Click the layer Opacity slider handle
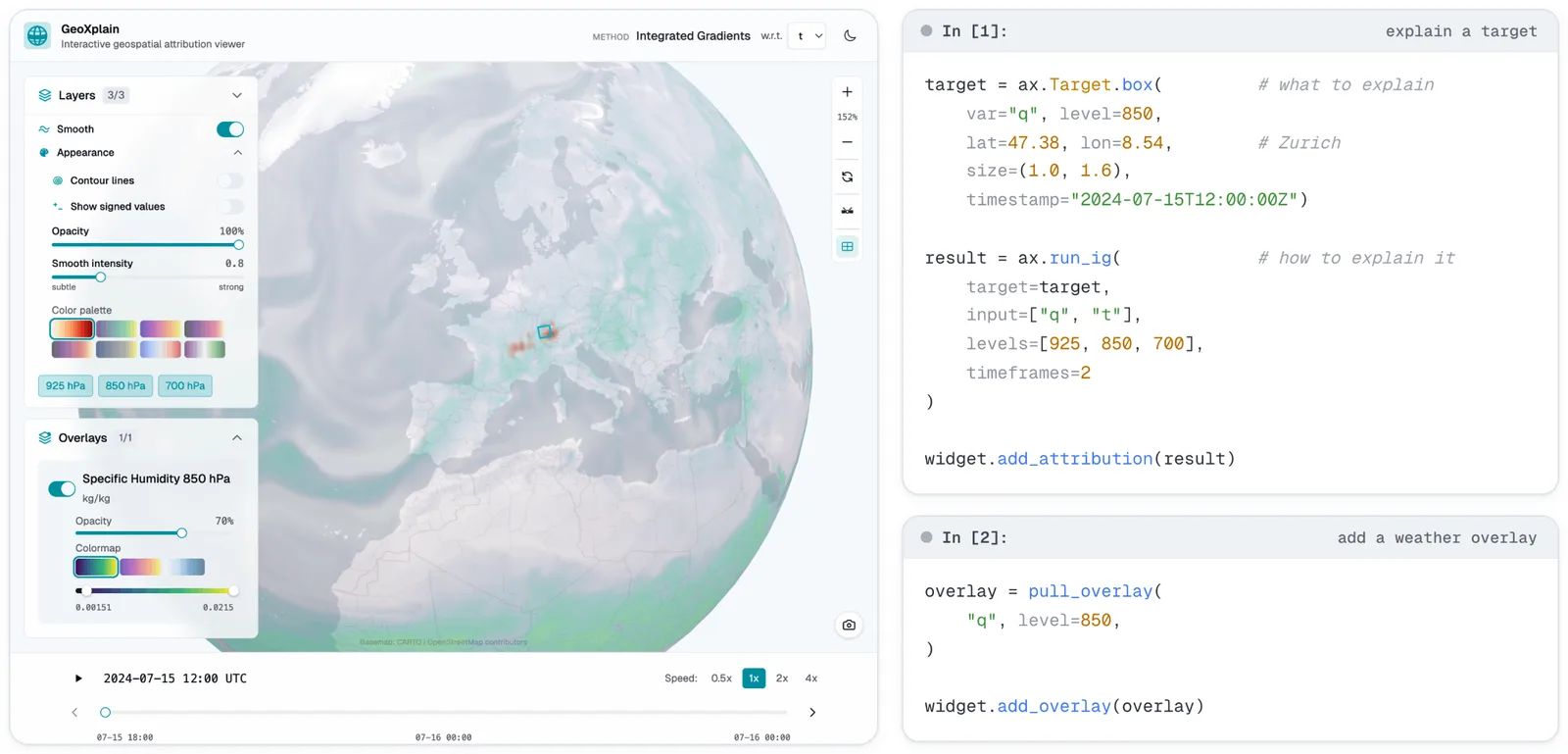Screen dimensions: 1568x754 (238, 245)
